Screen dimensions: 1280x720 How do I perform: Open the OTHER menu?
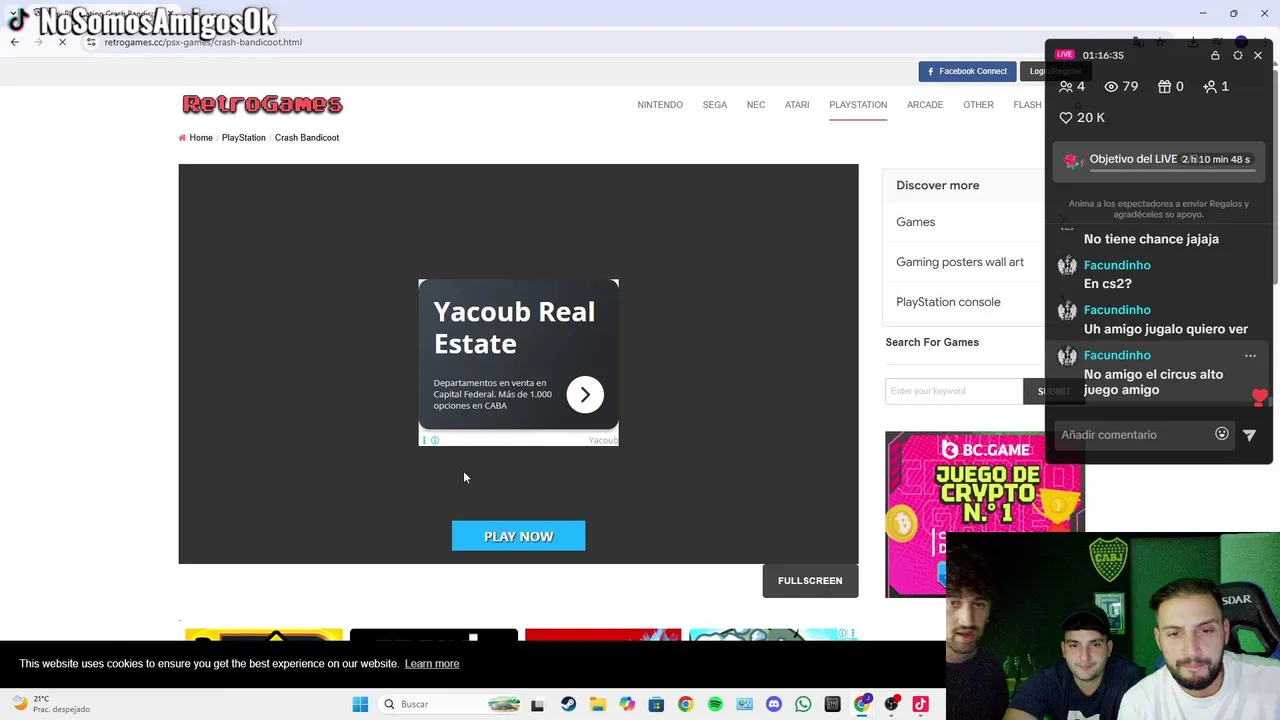point(978,105)
